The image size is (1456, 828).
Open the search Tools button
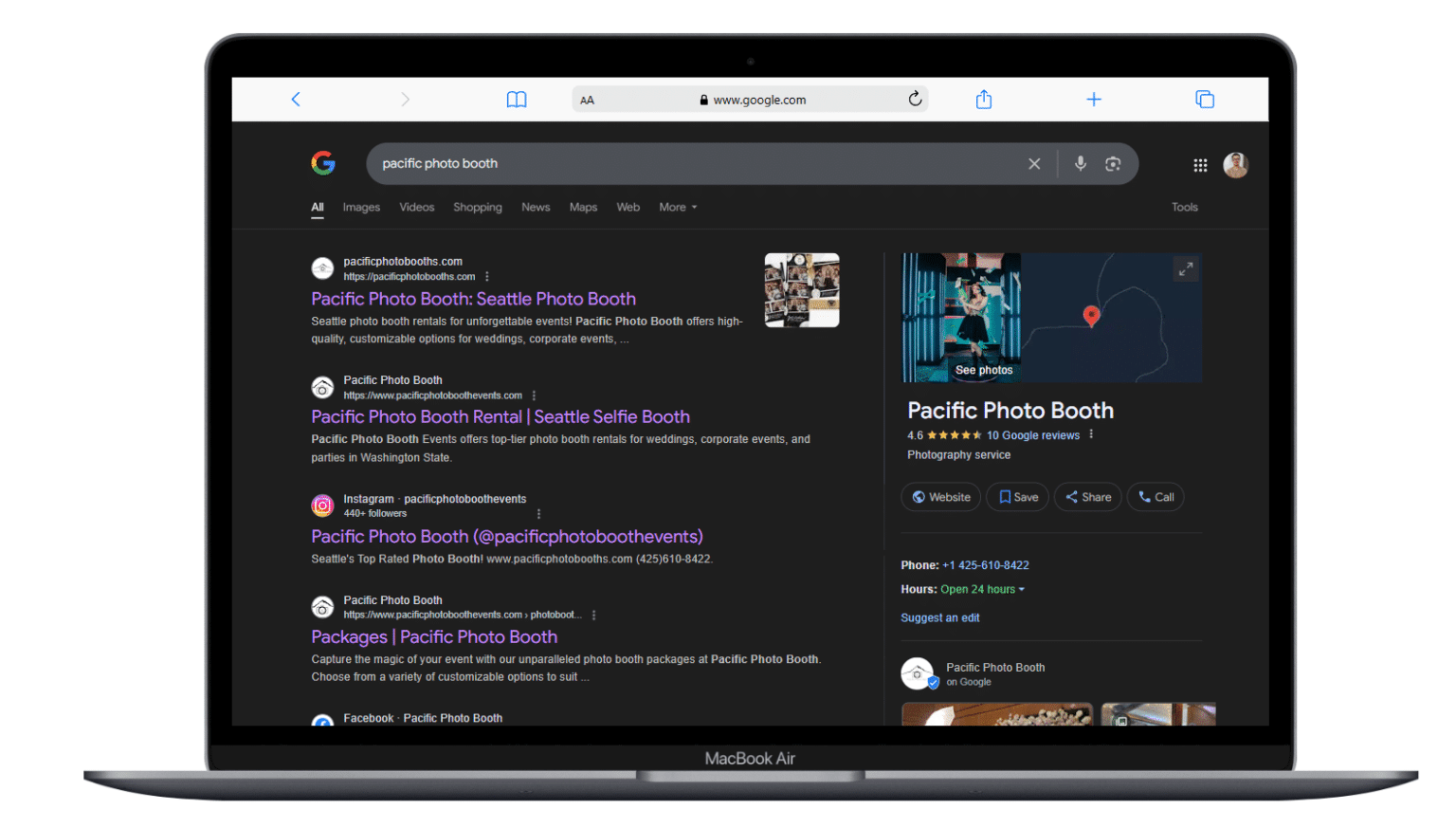coord(1185,207)
